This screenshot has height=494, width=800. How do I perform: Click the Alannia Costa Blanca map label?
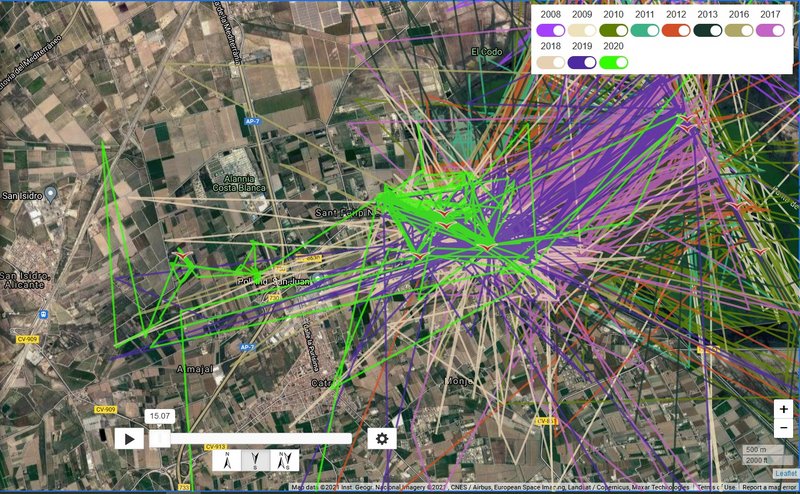click(239, 183)
